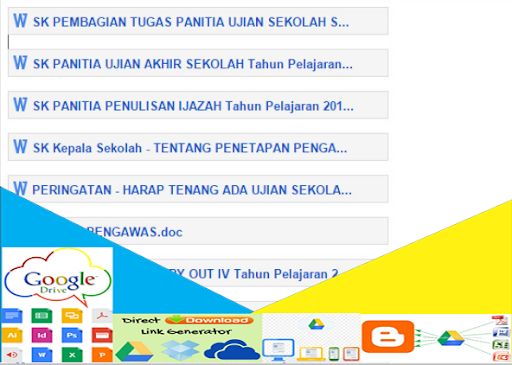The height and width of the screenshot is (365, 512).
Task: Click the yellow laptop device icon
Action: tap(311, 354)
